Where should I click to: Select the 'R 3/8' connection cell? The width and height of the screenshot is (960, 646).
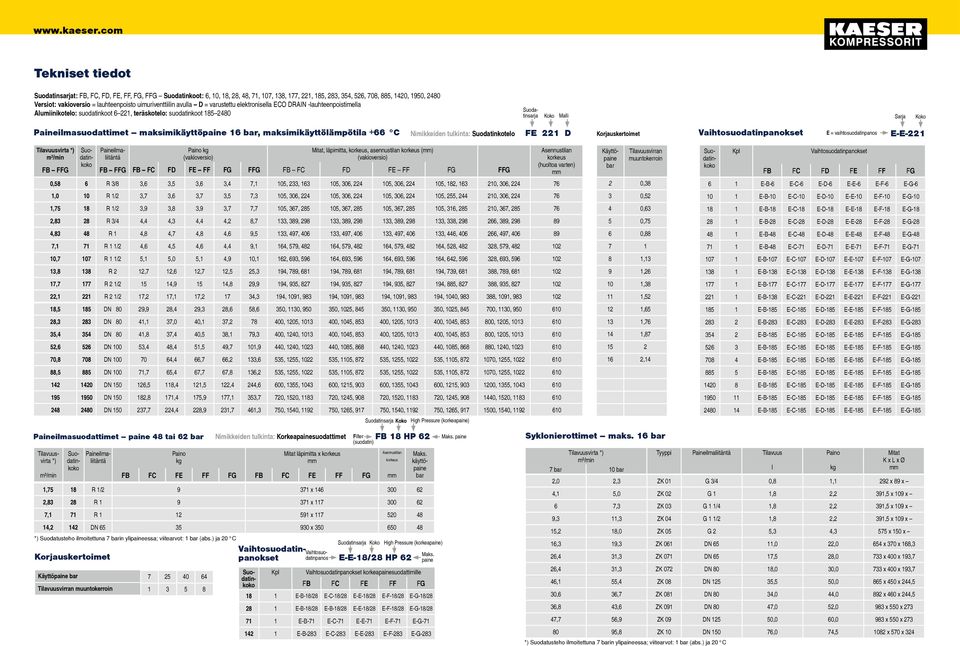coord(113,184)
